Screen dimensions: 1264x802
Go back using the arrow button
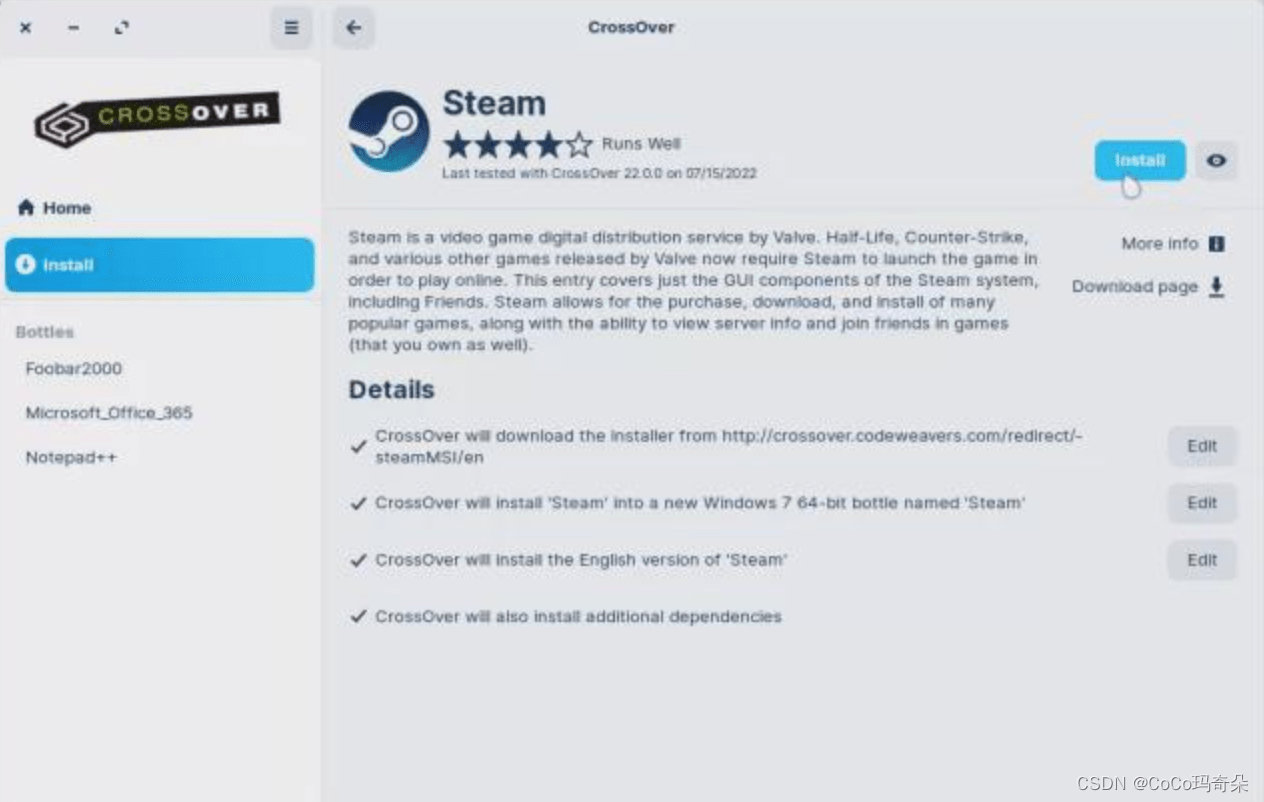[x=353, y=28]
